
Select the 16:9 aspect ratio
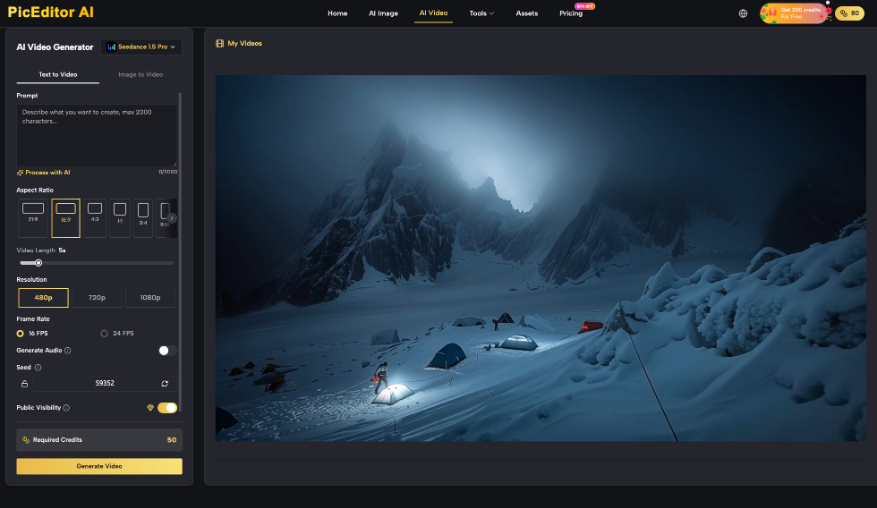[x=65, y=217]
